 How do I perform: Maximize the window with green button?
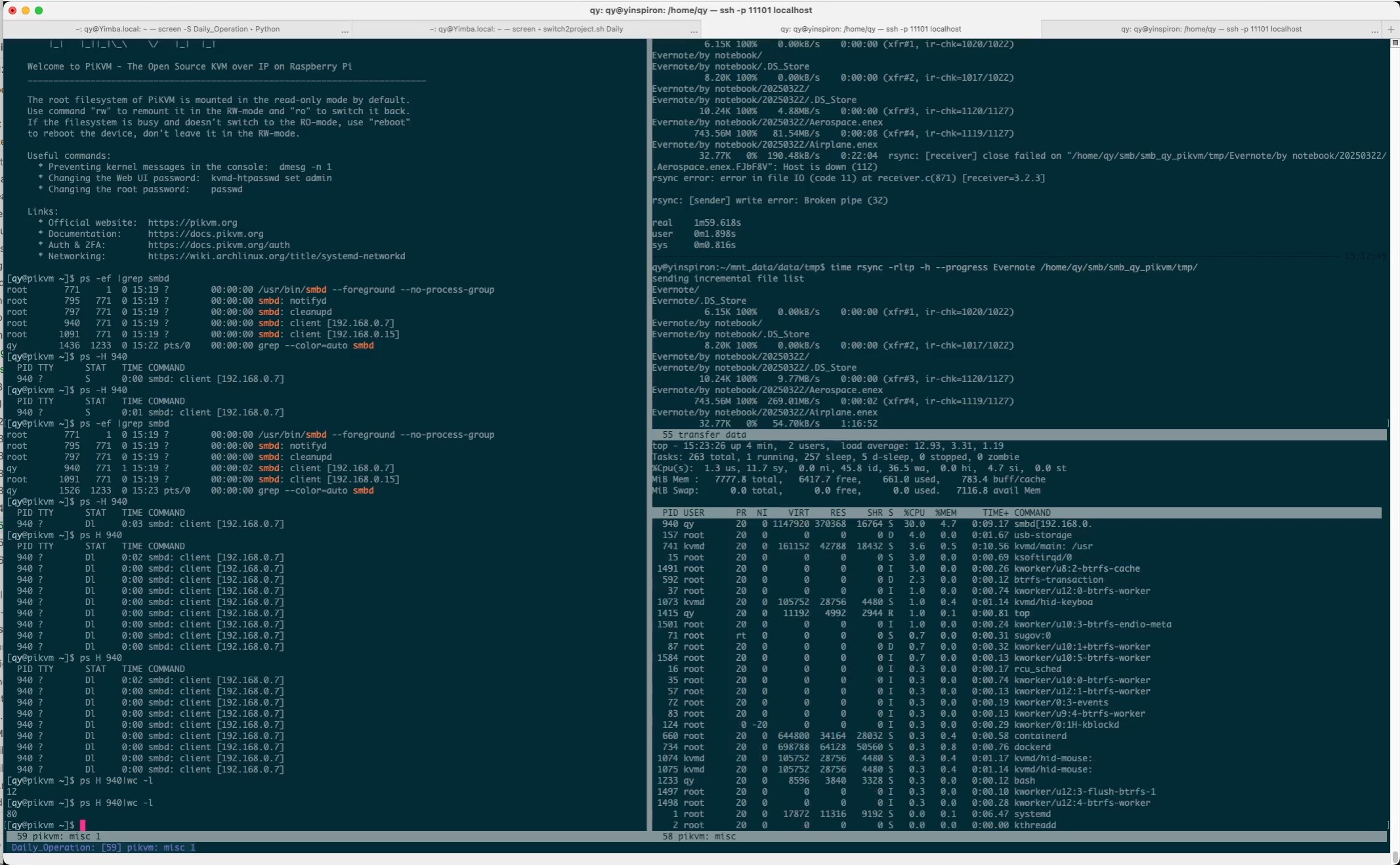[x=39, y=11]
